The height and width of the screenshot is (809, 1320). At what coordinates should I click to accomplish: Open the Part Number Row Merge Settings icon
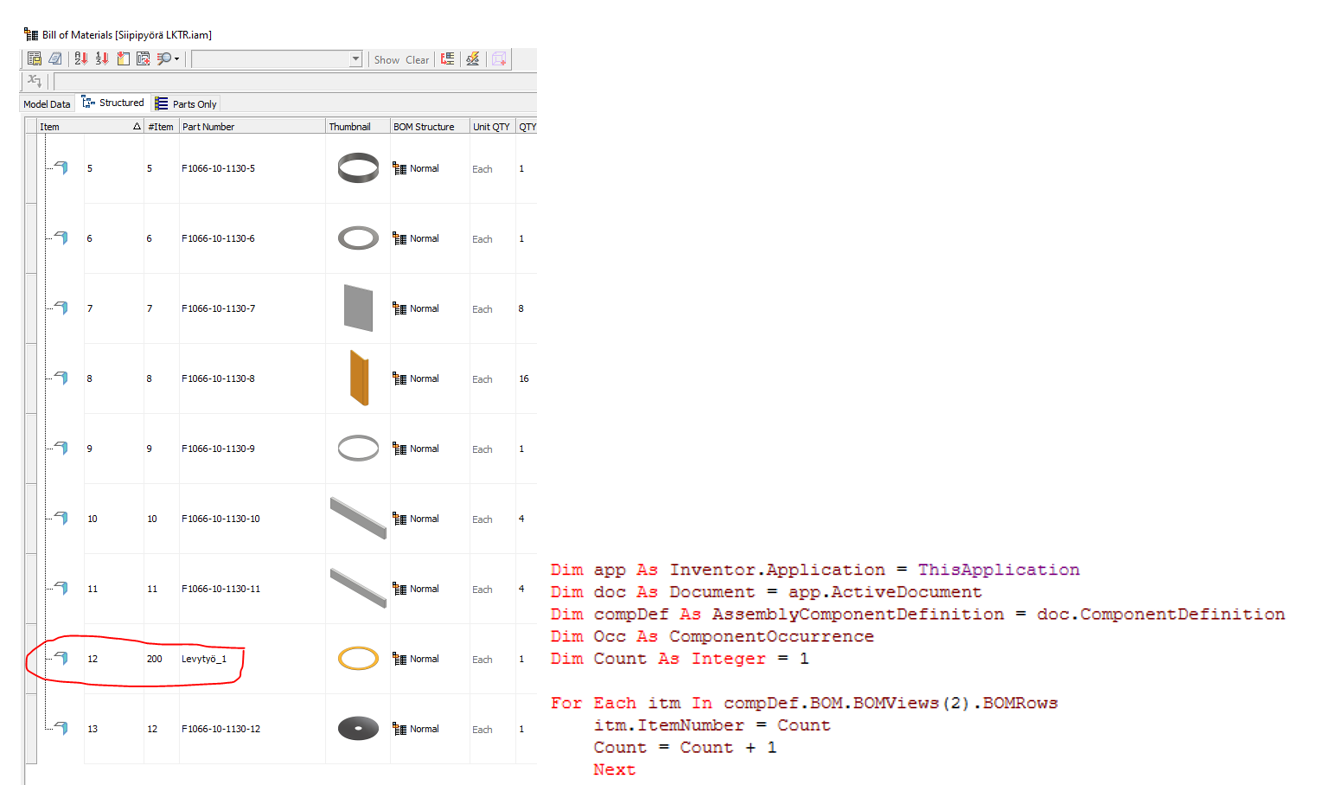pos(448,59)
